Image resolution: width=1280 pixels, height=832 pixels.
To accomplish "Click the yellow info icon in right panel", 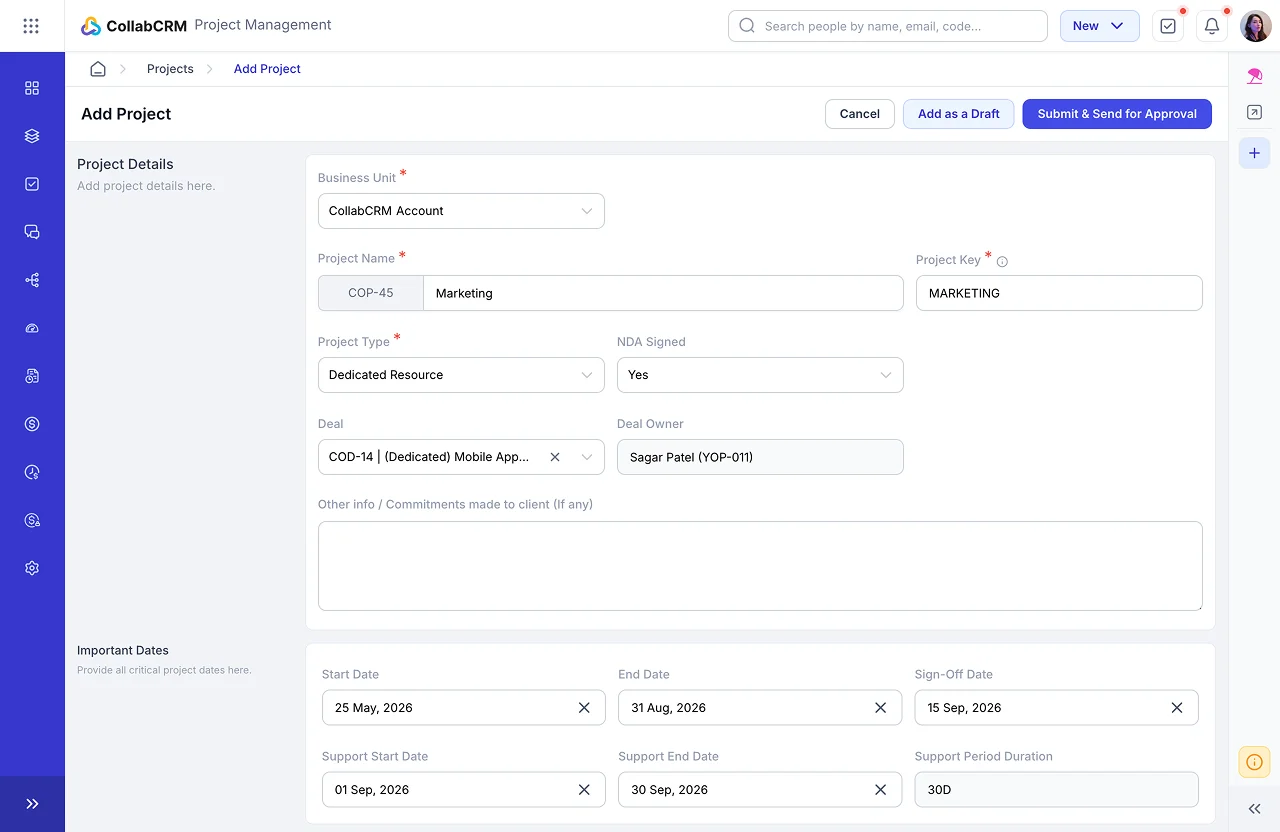I will click(1254, 762).
